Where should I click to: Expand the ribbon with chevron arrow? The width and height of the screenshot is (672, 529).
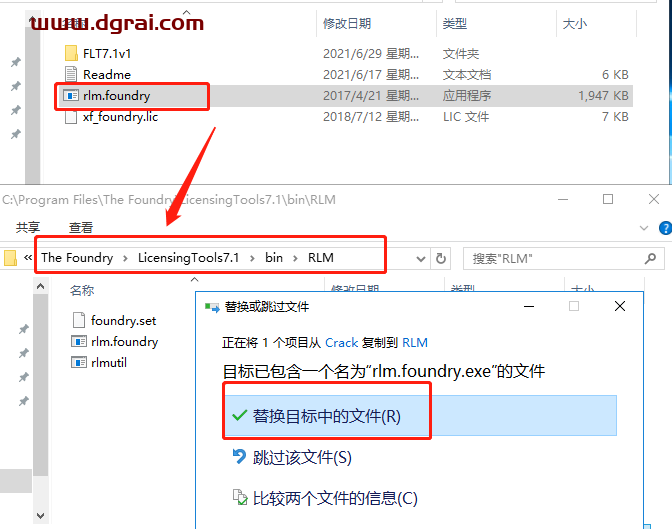coord(644,228)
